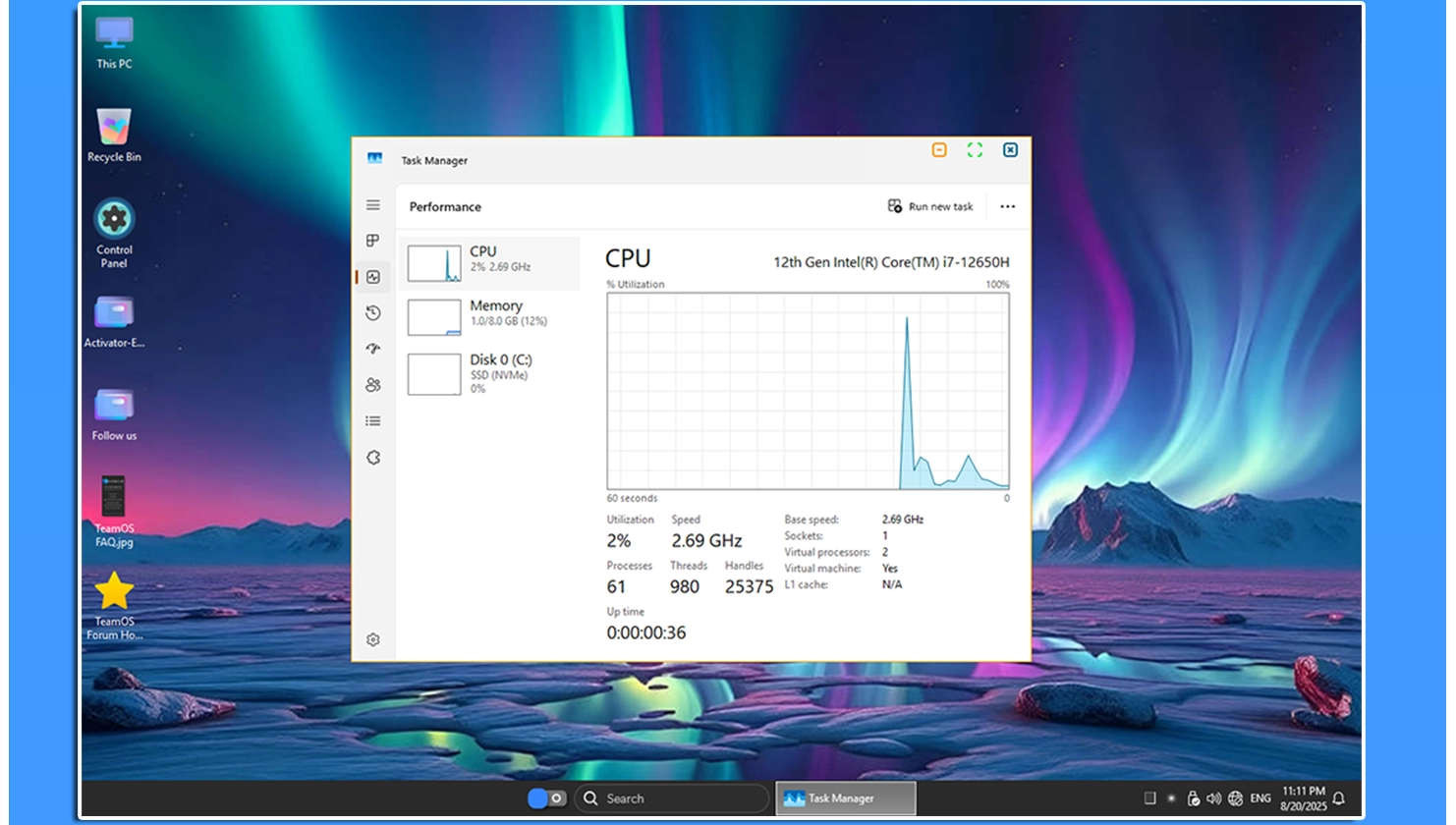This screenshot has width=1456, height=825.
Task: Click the Task Manager taskbar button
Action: [845, 798]
